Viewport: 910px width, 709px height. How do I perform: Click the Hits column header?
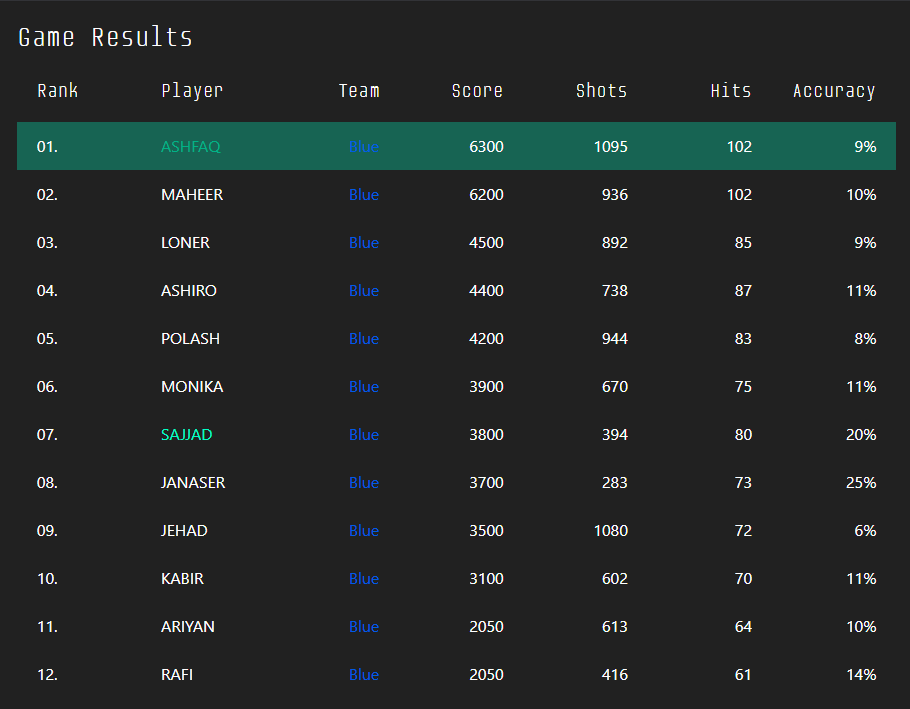tap(731, 91)
